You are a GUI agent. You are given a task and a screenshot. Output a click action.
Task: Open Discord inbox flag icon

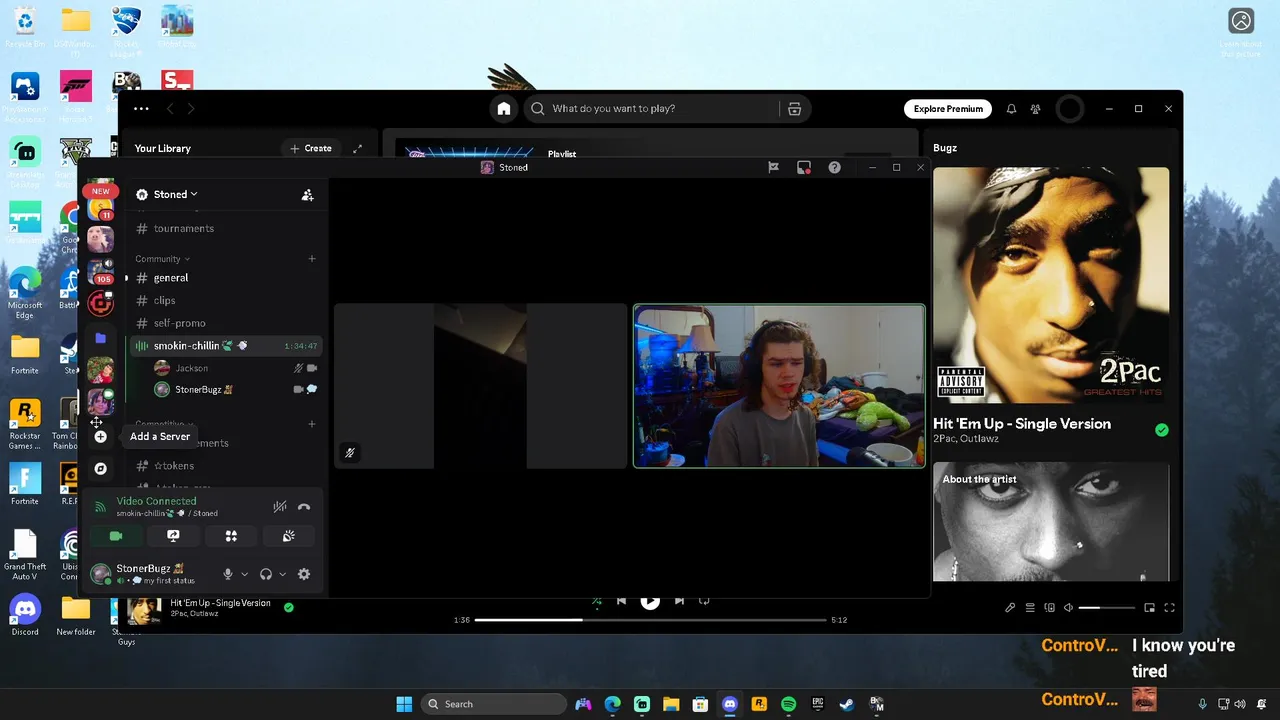tap(773, 168)
